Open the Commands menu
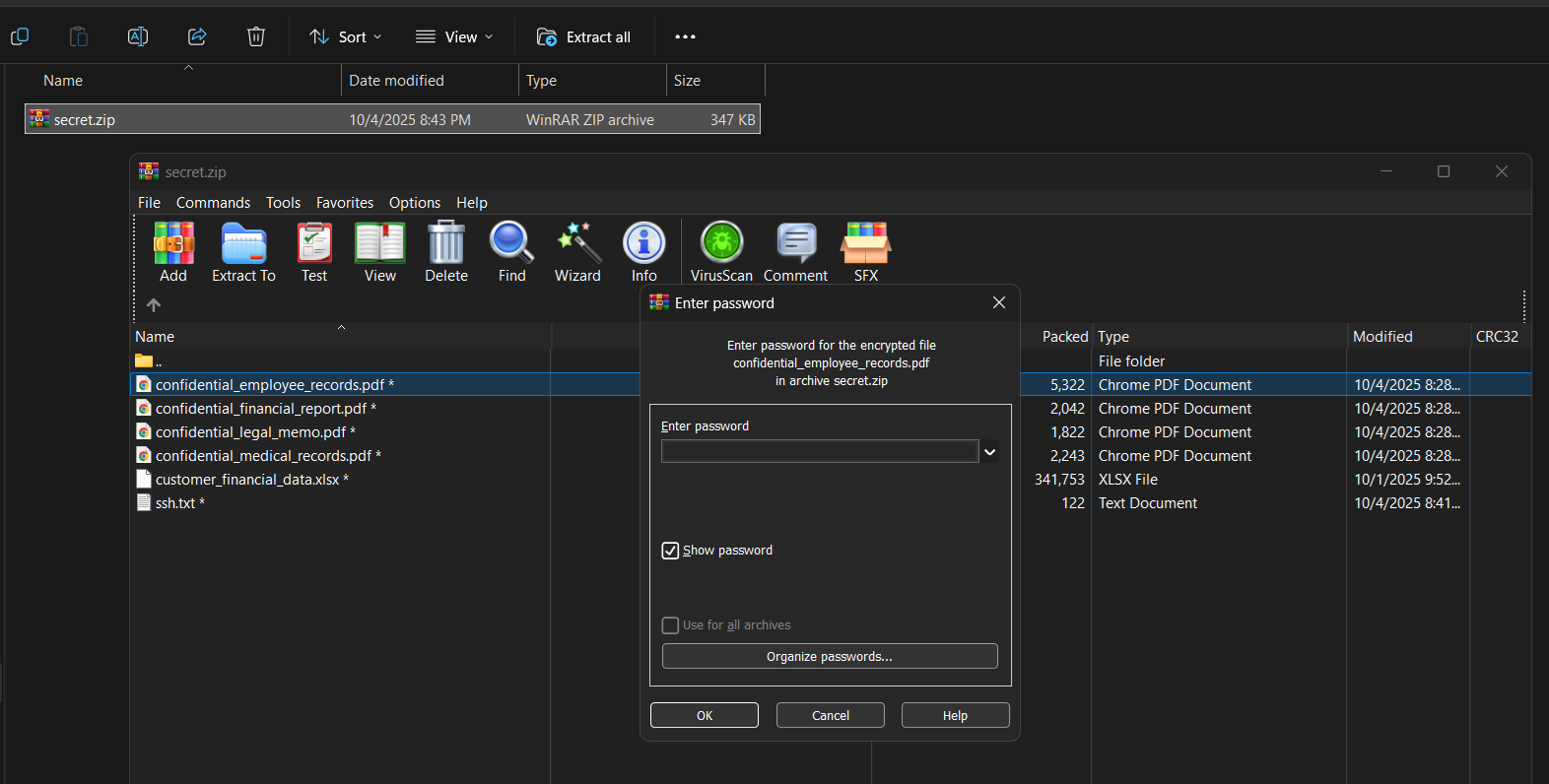The width and height of the screenshot is (1549, 784). [x=213, y=203]
